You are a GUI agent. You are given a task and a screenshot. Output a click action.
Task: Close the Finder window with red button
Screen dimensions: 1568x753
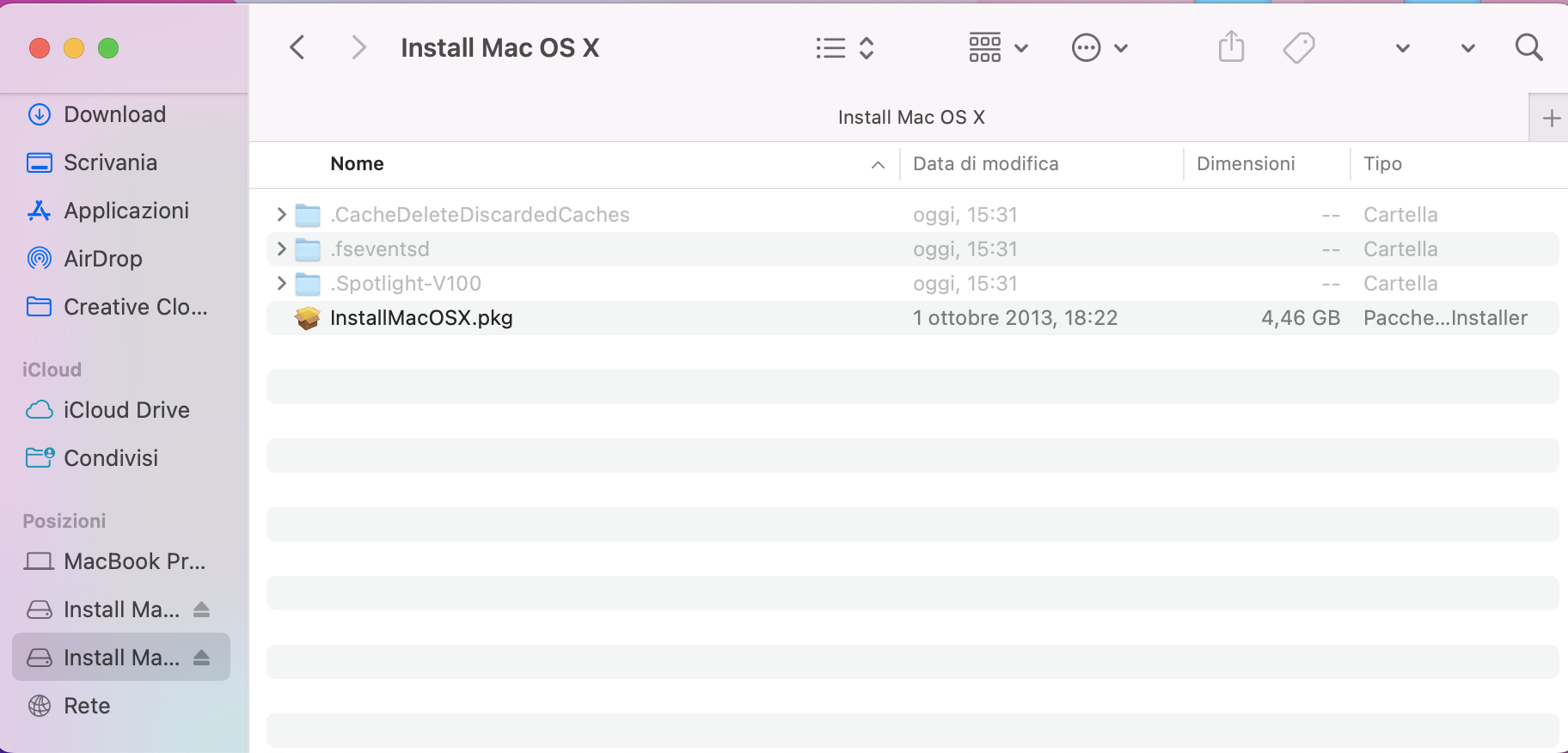40,48
